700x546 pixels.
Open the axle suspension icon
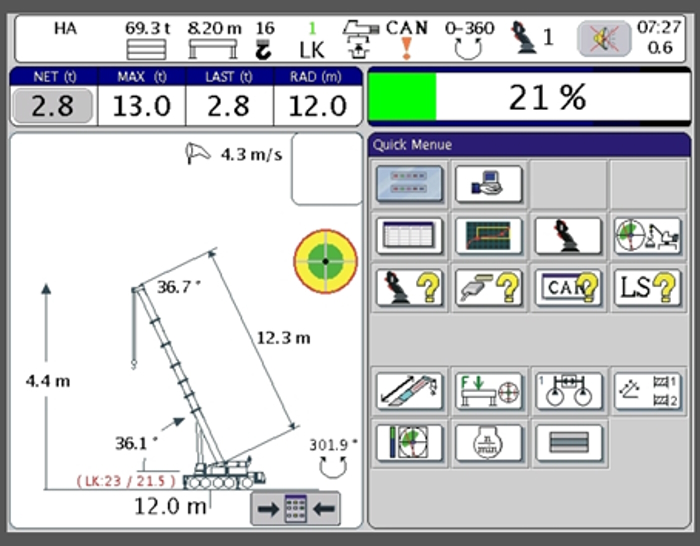click(568, 390)
